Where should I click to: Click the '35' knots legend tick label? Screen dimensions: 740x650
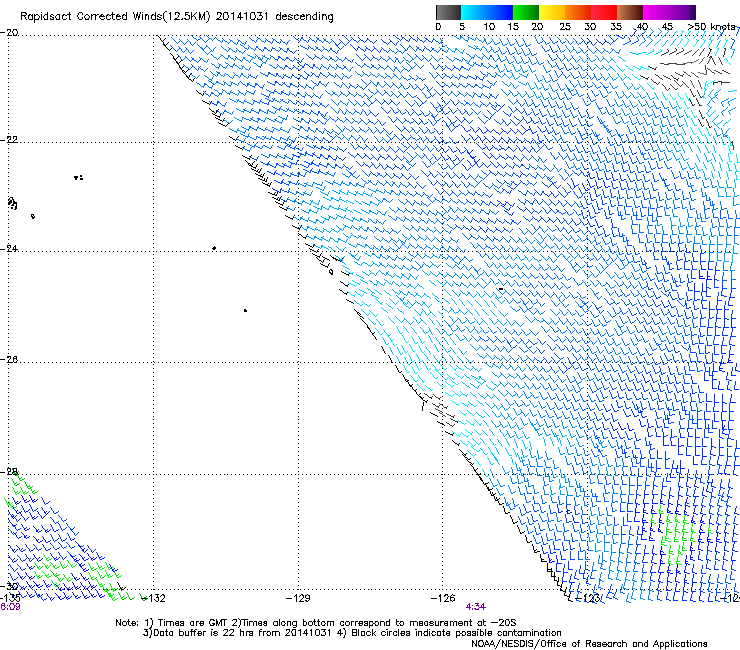pyautogui.click(x=616, y=27)
